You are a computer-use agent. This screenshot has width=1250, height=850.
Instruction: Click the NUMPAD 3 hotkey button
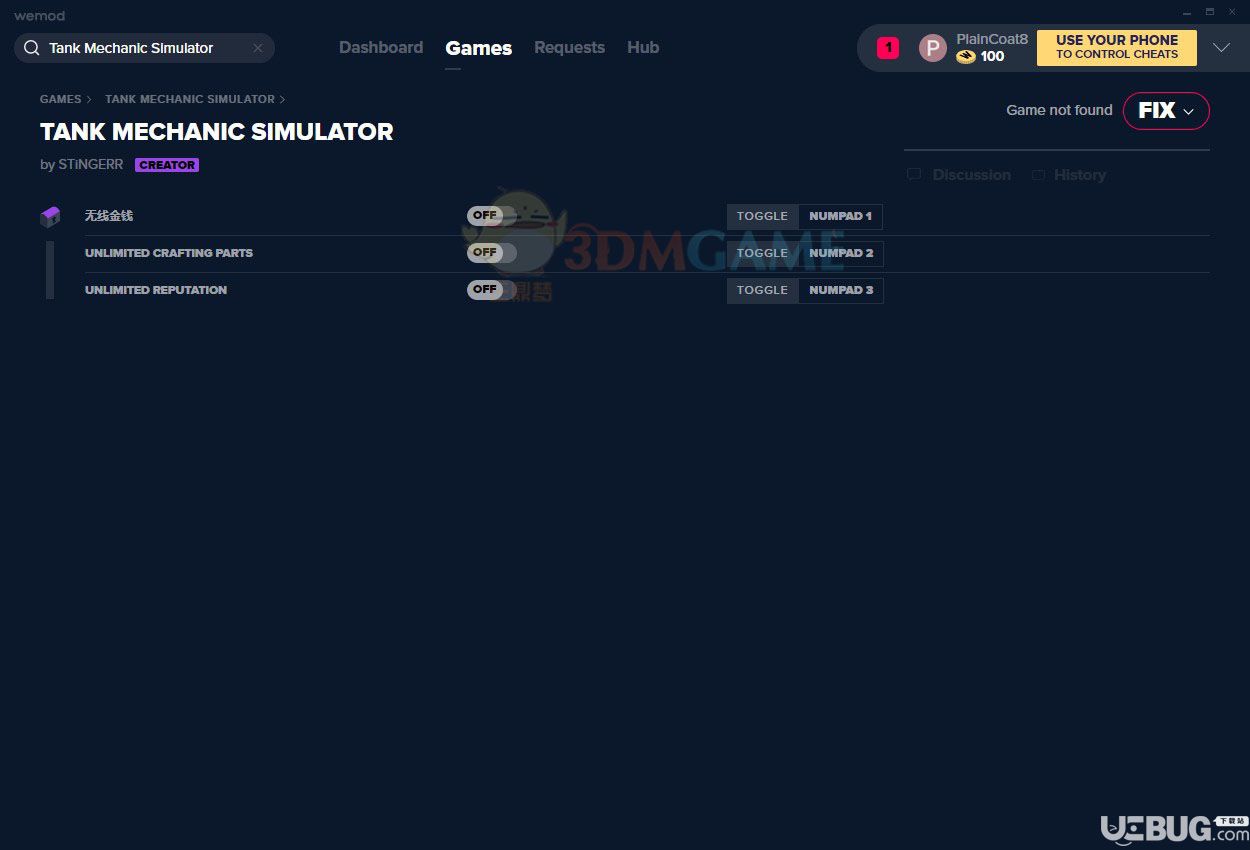point(841,290)
